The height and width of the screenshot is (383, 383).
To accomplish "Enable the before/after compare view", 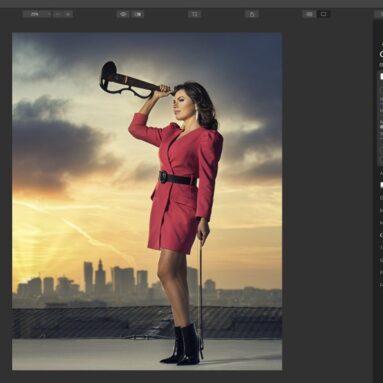I will tap(138, 14).
